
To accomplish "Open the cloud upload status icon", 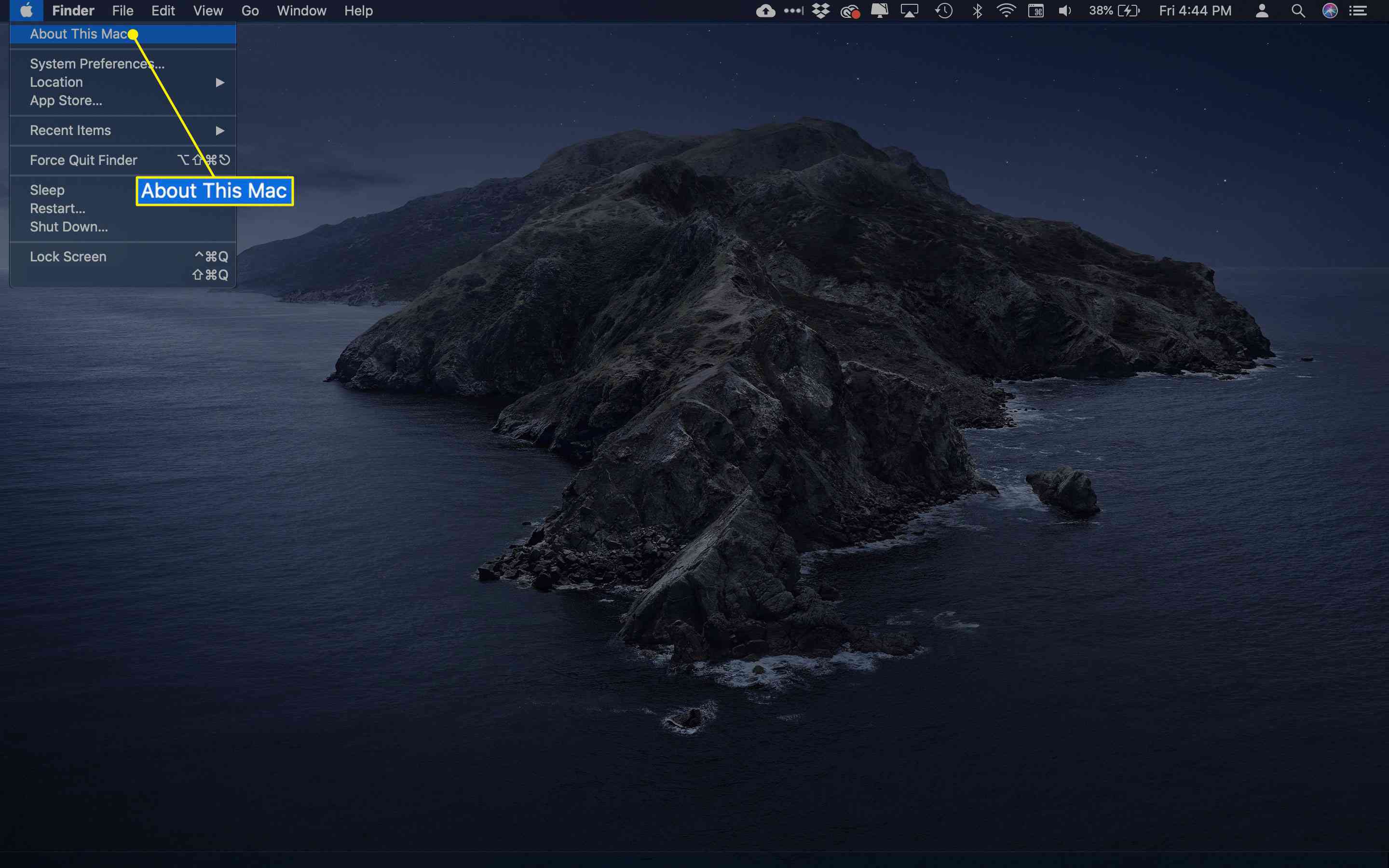I will point(765,11).
